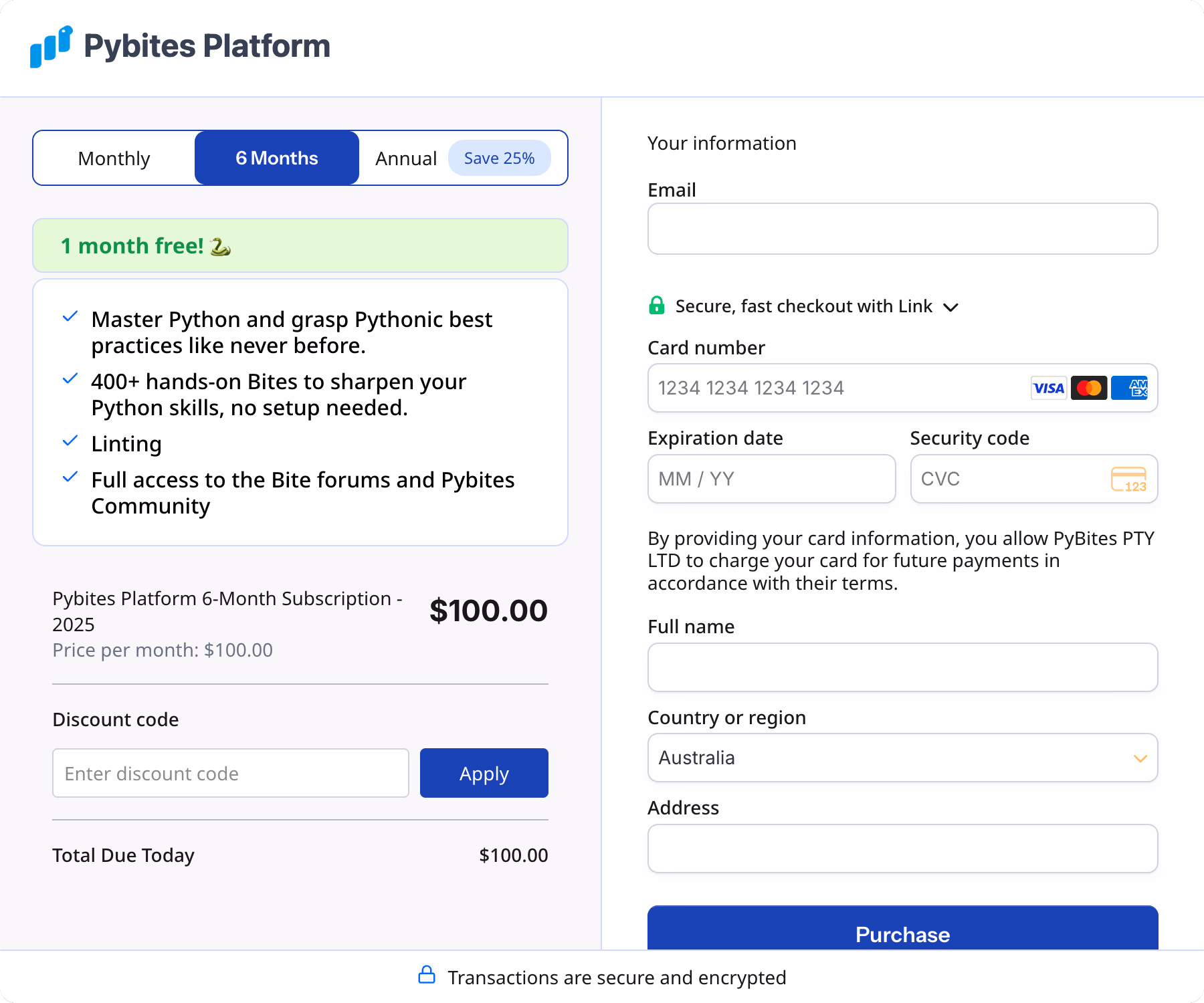
Task: Click the large $100.00 subscription price
Action: click(x=489, y=610)
